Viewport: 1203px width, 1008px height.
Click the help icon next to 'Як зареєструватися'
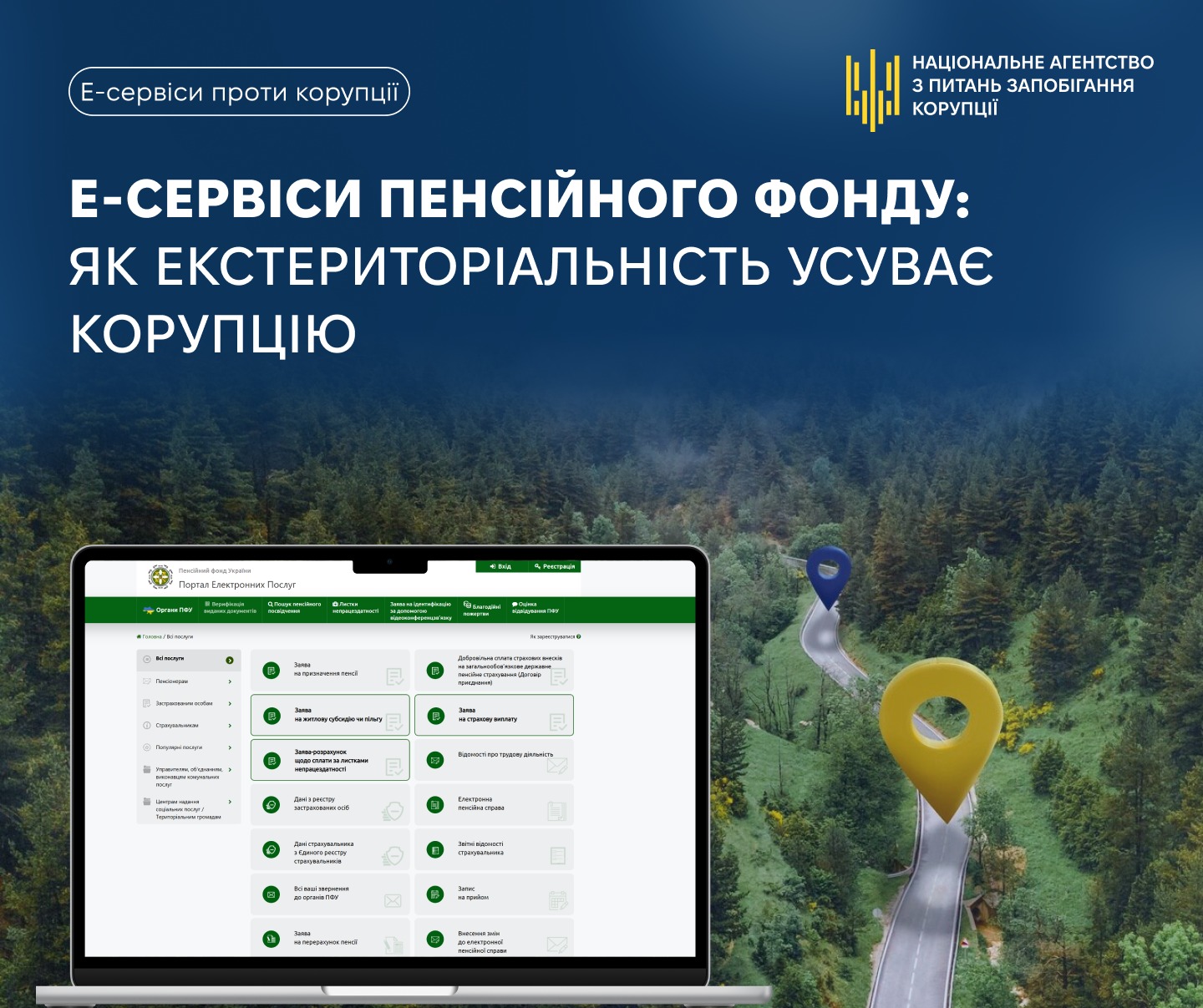pos(579,637)
